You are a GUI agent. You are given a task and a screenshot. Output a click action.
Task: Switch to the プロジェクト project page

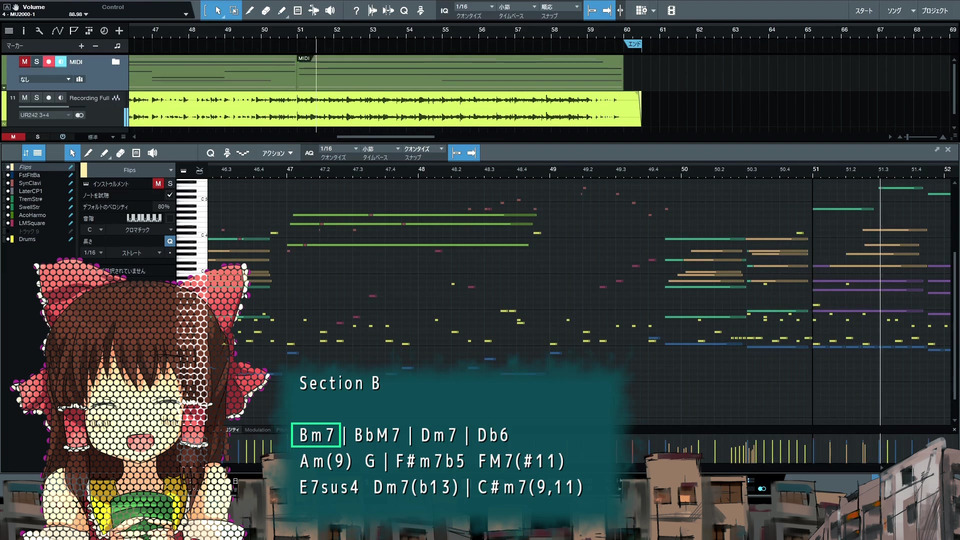[935, 10]
